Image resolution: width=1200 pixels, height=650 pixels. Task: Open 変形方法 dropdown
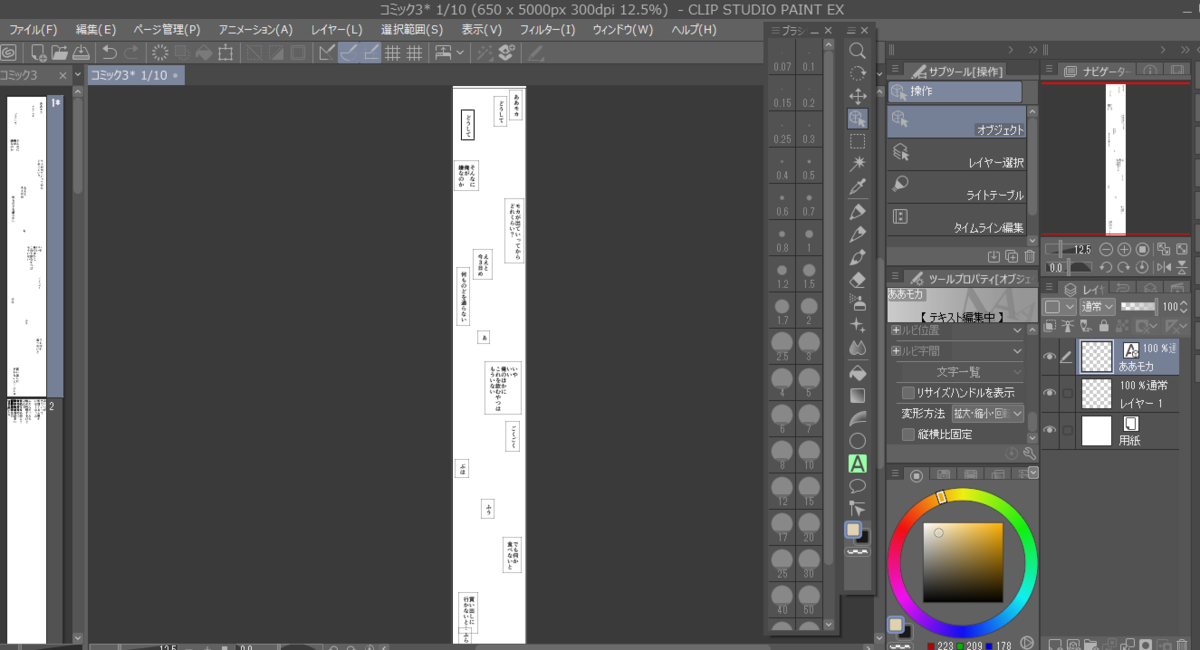(988, 413)
